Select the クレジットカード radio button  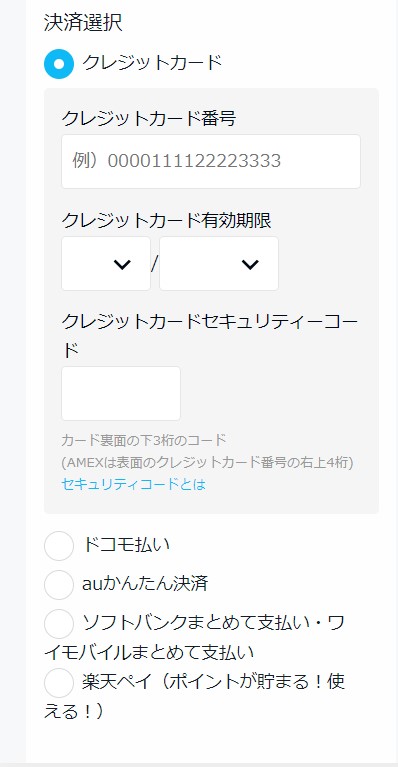(59, 64)
